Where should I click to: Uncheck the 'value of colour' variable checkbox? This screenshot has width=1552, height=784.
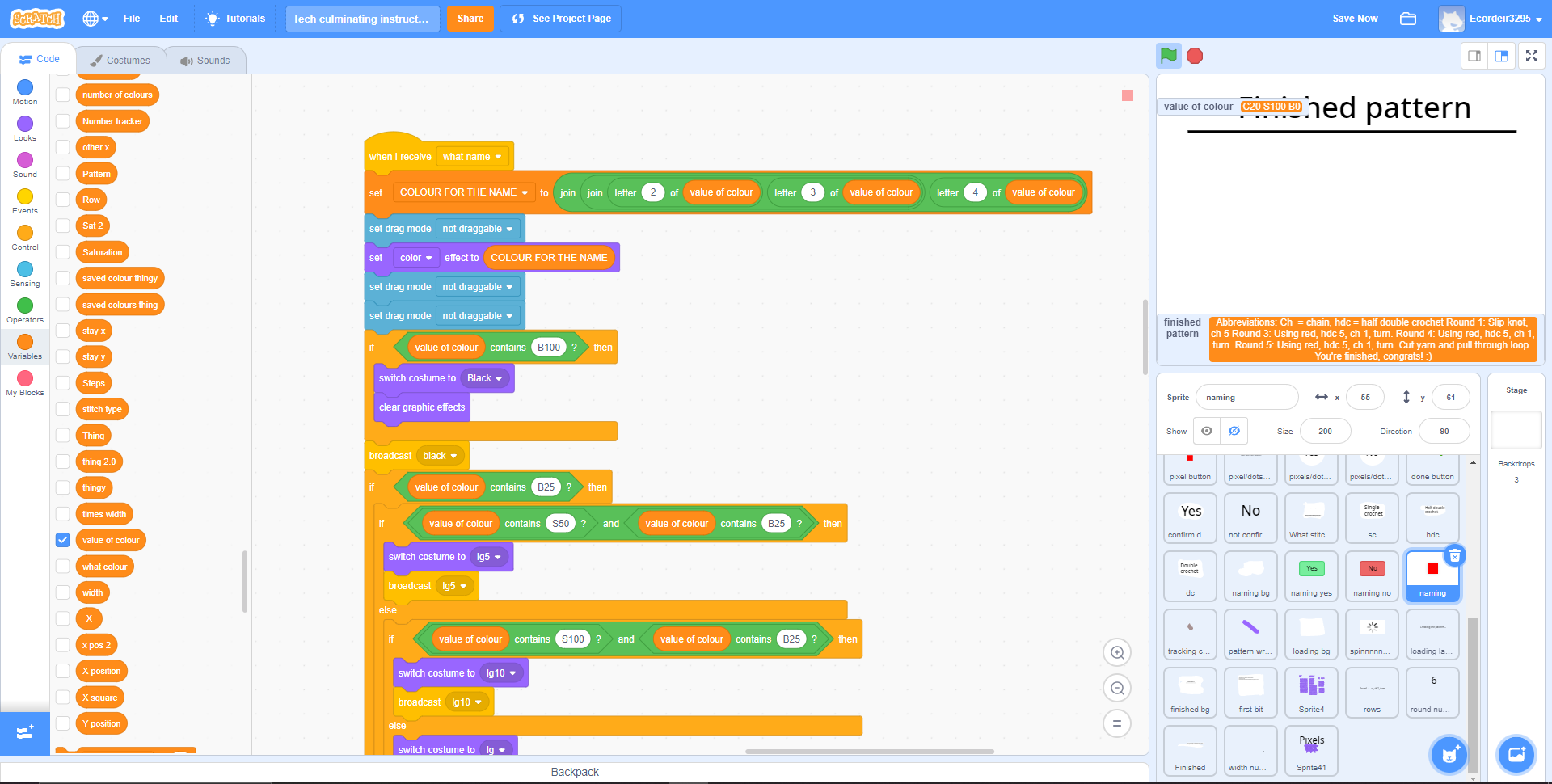pos(62,540)
